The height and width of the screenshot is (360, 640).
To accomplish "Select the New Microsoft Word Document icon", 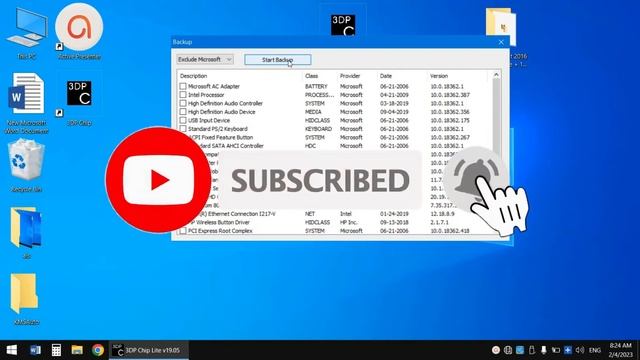I will 27,103.
